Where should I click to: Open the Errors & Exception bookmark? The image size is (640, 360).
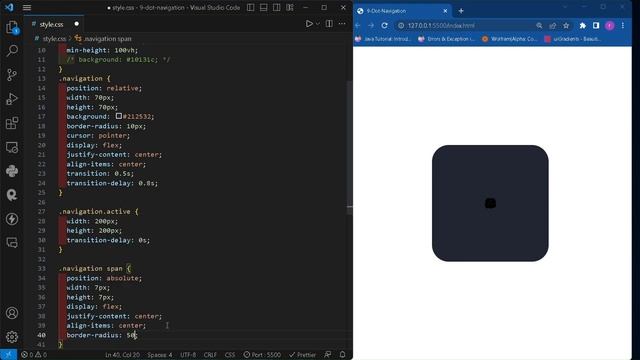[x=447, y=39]
